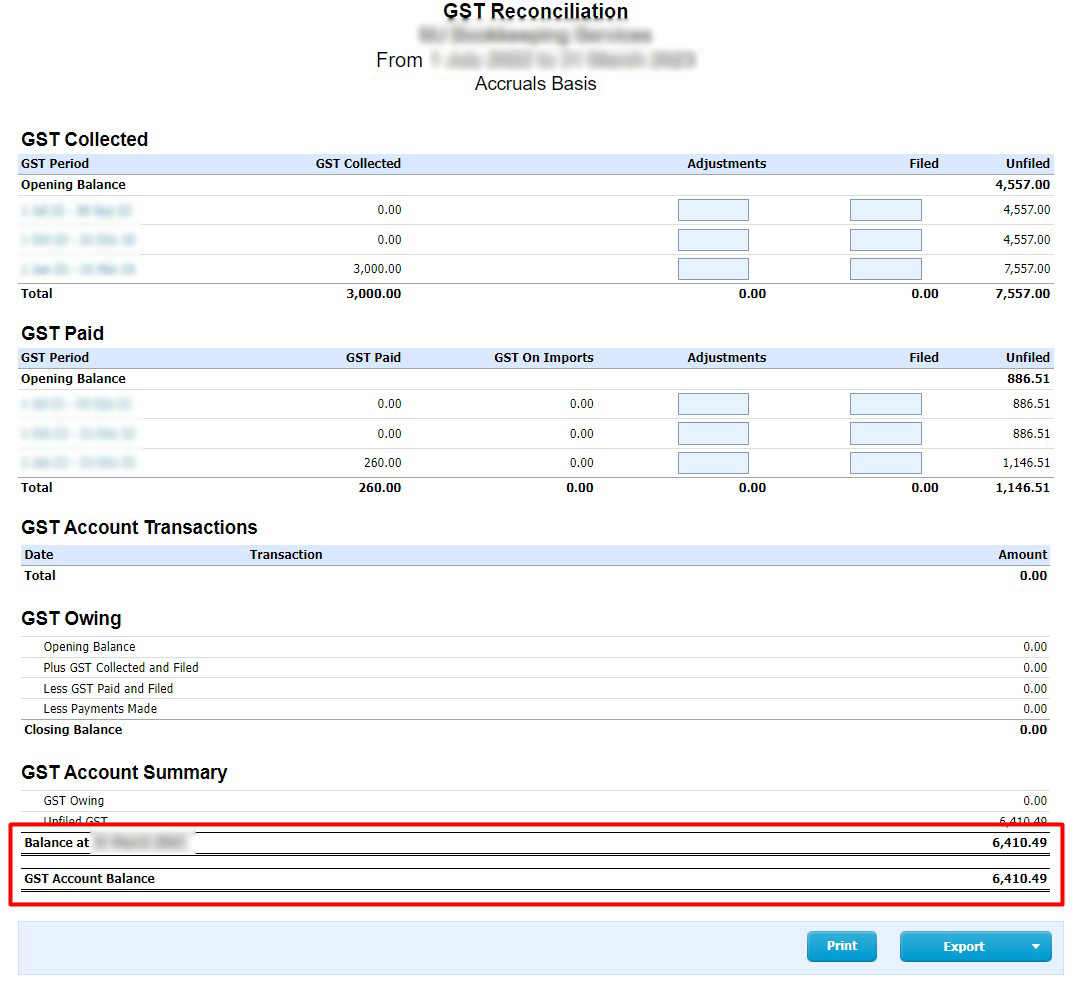The height and width of the screenshot is (987, 1080).
Task: Click the GST On Imports column header
Action: pyautogui.click(x=543, y=357)
